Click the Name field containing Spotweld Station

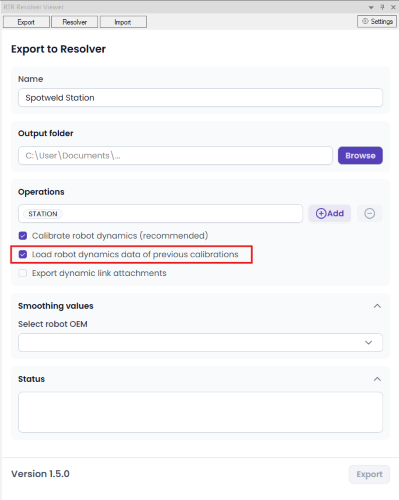click(x=200, y=98)
